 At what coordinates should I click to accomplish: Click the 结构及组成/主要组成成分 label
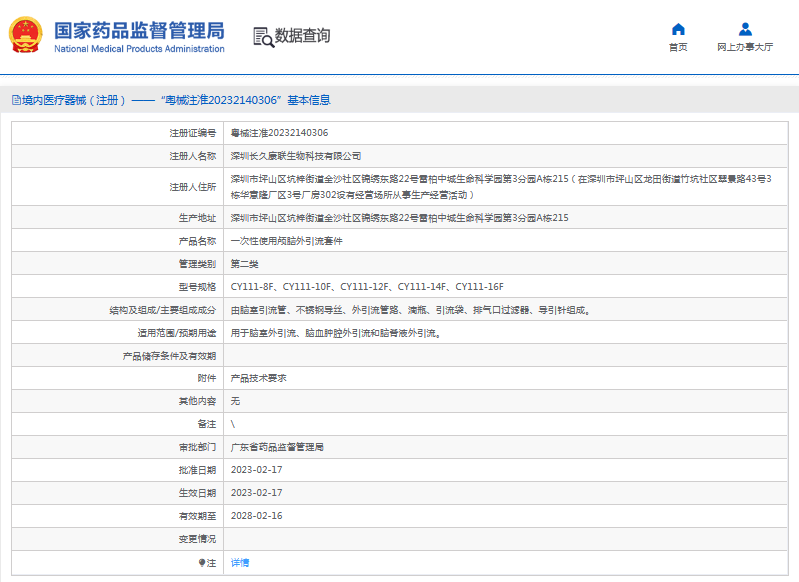point(163,310)
